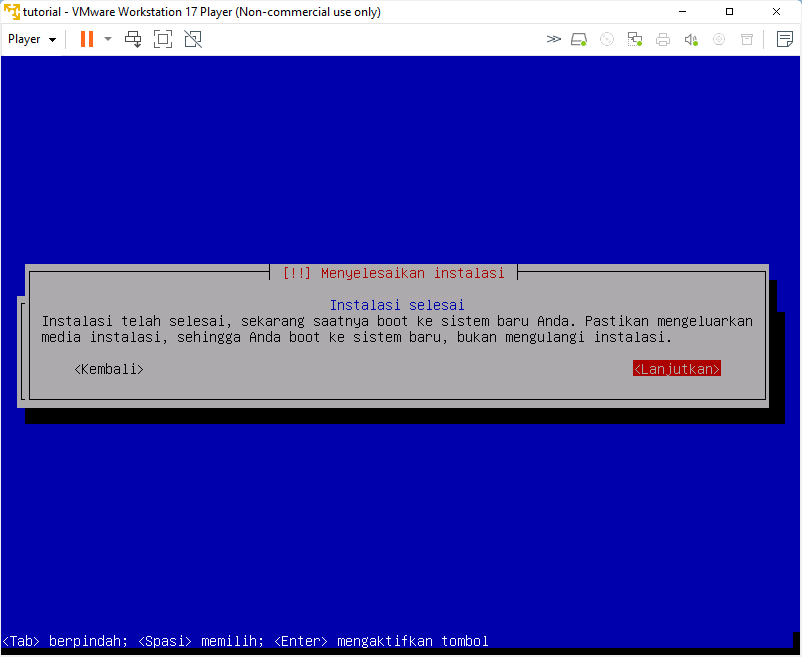Toggle Unity mode icon
Screen dimensions: 802x657
pos(193,39)
